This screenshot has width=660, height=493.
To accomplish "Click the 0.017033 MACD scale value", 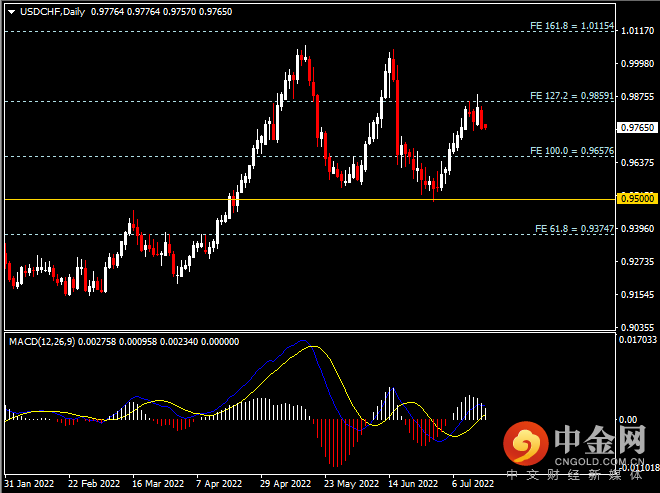I will point(638,339).
